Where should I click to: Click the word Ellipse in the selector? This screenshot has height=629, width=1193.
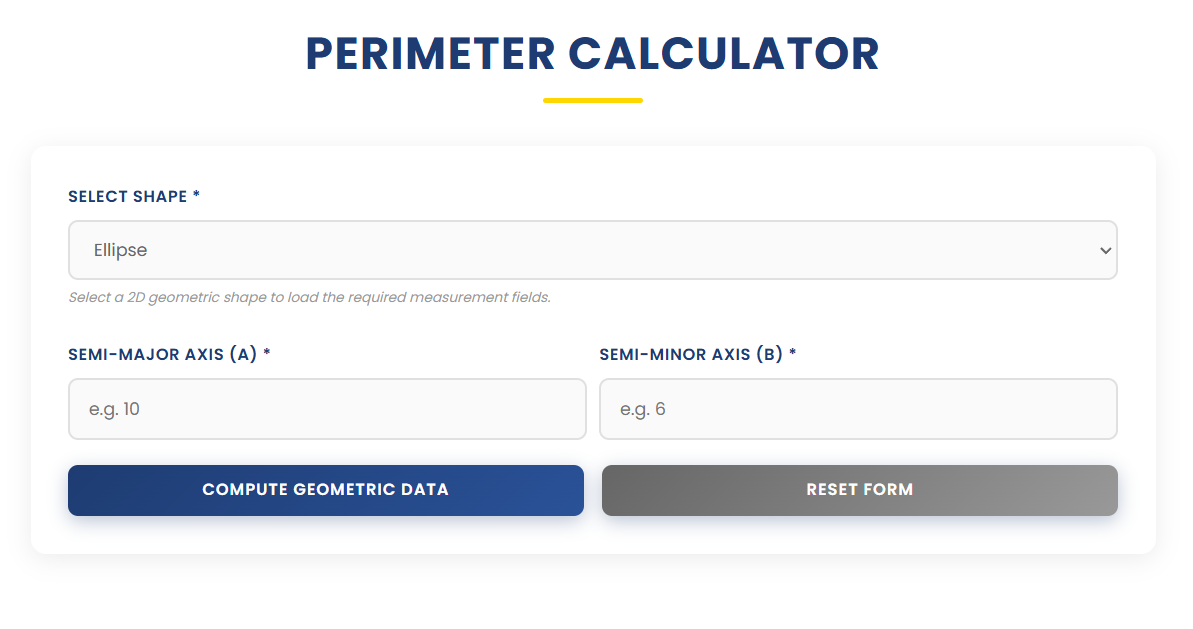click(x=120, y=249)
